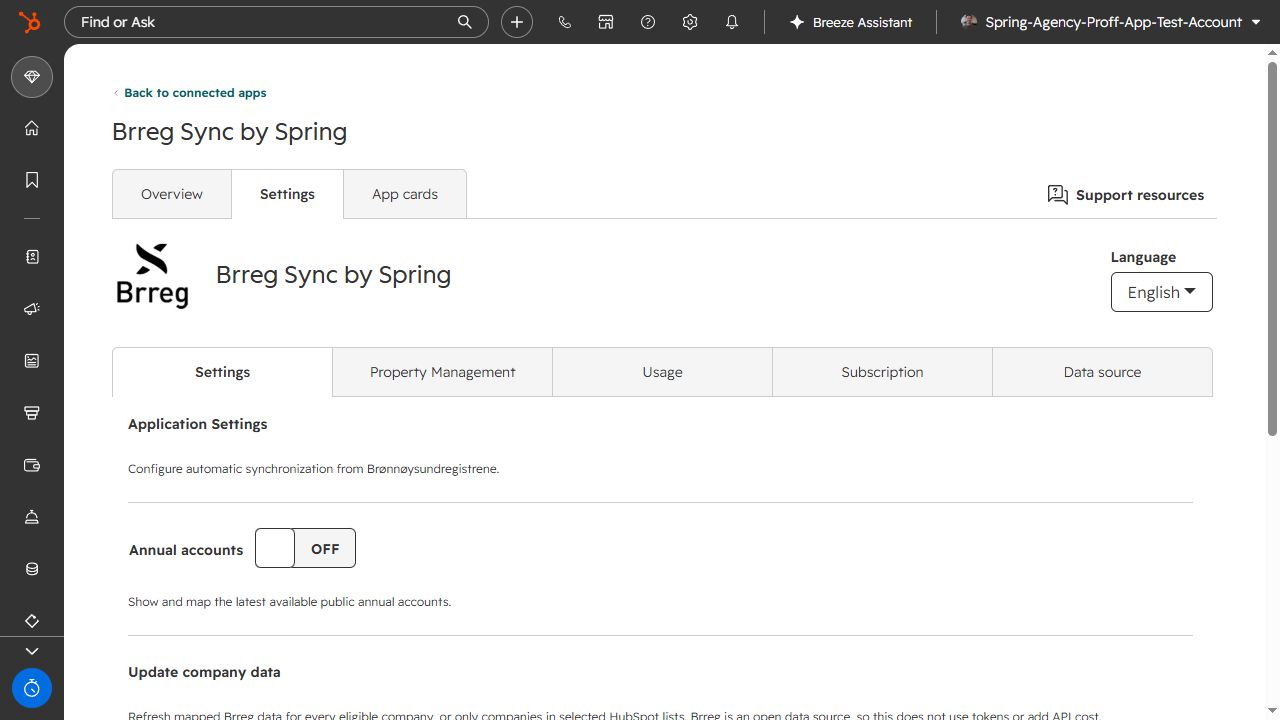This screenshot has height=720, width=1280.
Task: Click the Brreg app logo
Action: [x=152, y=275]
